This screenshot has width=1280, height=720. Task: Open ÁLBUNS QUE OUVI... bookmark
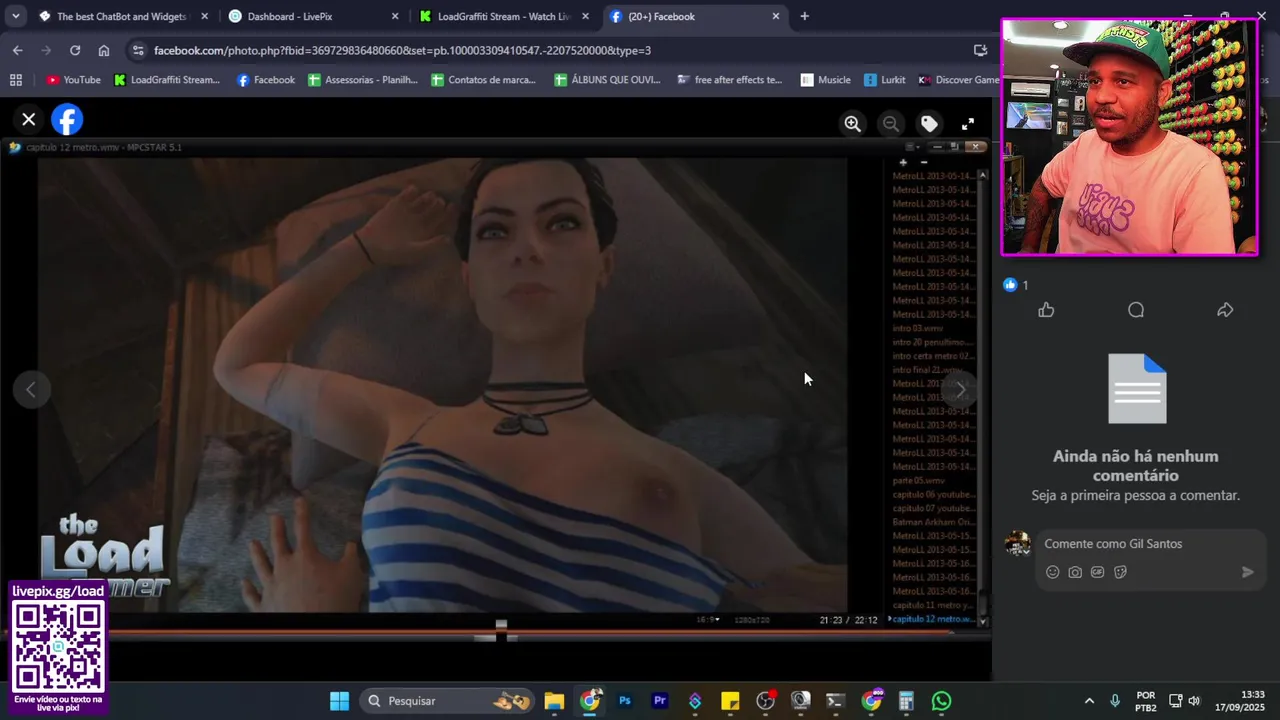pyautogui.click(x=607, y=80)
